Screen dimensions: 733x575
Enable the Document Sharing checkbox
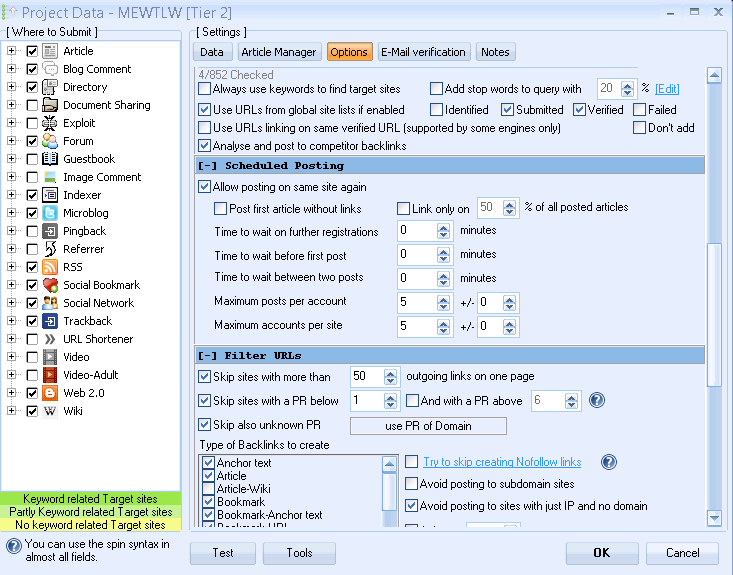(x=32, y=105)
